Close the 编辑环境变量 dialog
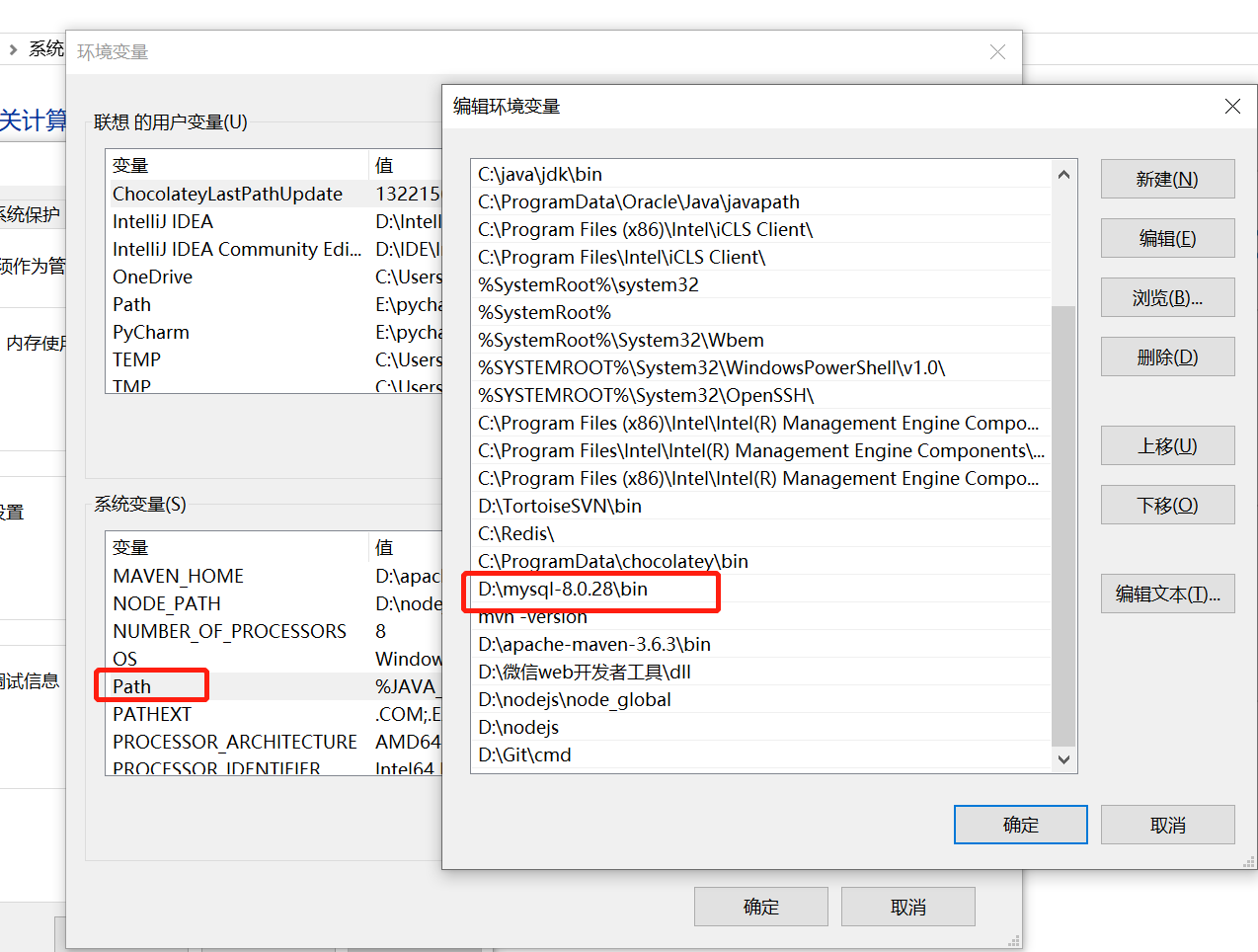 tap(1232, 106)
